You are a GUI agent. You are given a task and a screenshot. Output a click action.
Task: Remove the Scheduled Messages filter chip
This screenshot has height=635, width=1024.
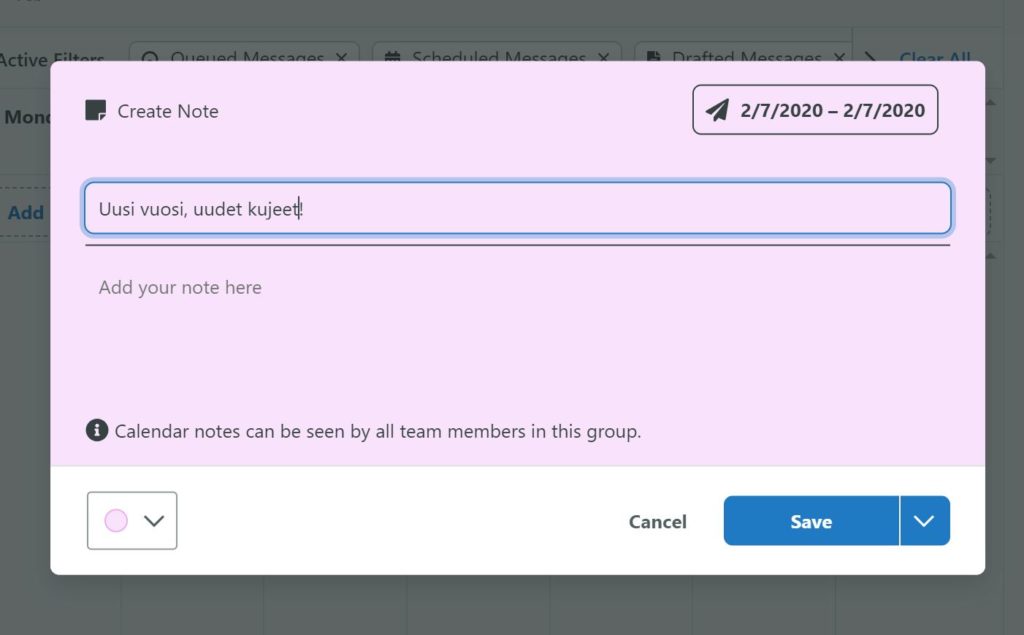click(603, 57)
